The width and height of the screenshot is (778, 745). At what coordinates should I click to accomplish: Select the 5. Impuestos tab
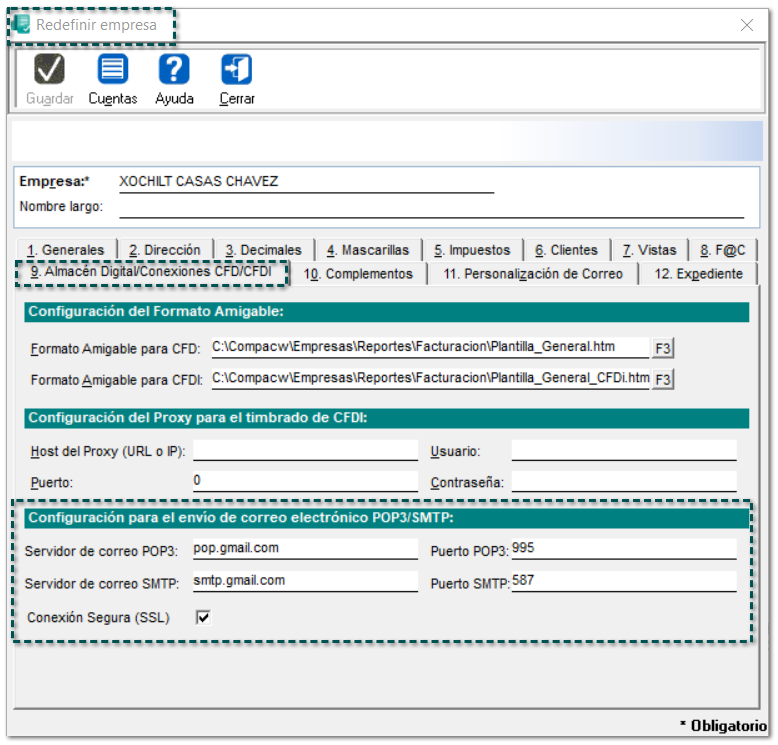pyautogui.click(x=472, y=250)
